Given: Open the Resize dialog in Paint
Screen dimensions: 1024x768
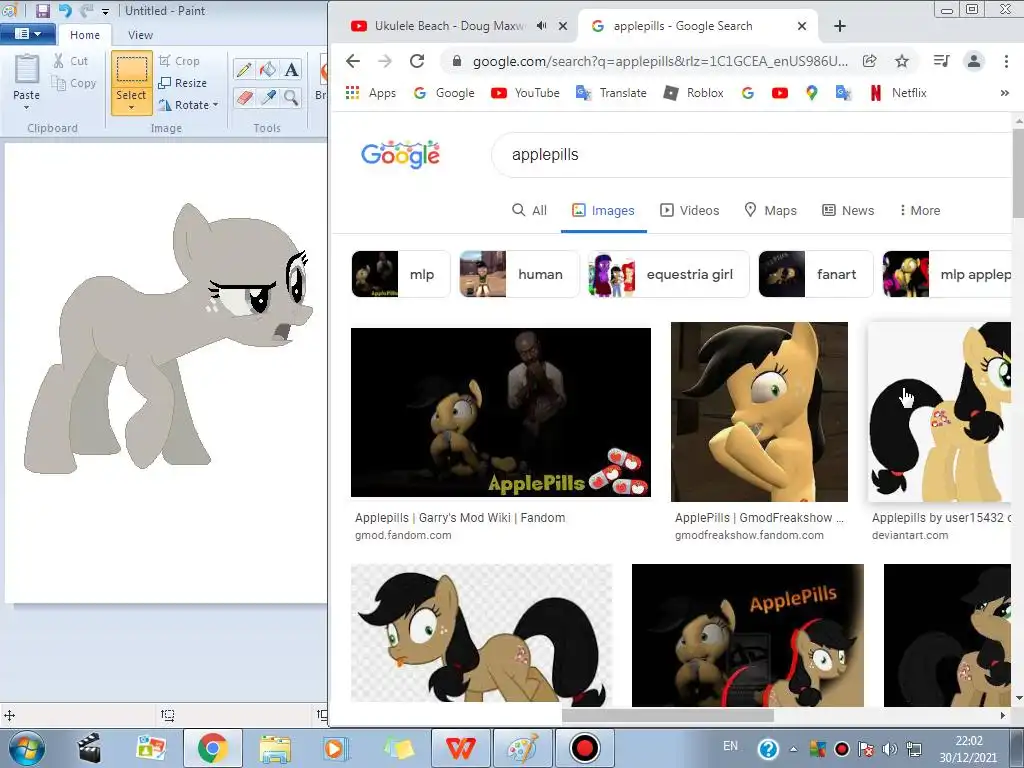Looking at the screenshot, I should coord(183,83).
